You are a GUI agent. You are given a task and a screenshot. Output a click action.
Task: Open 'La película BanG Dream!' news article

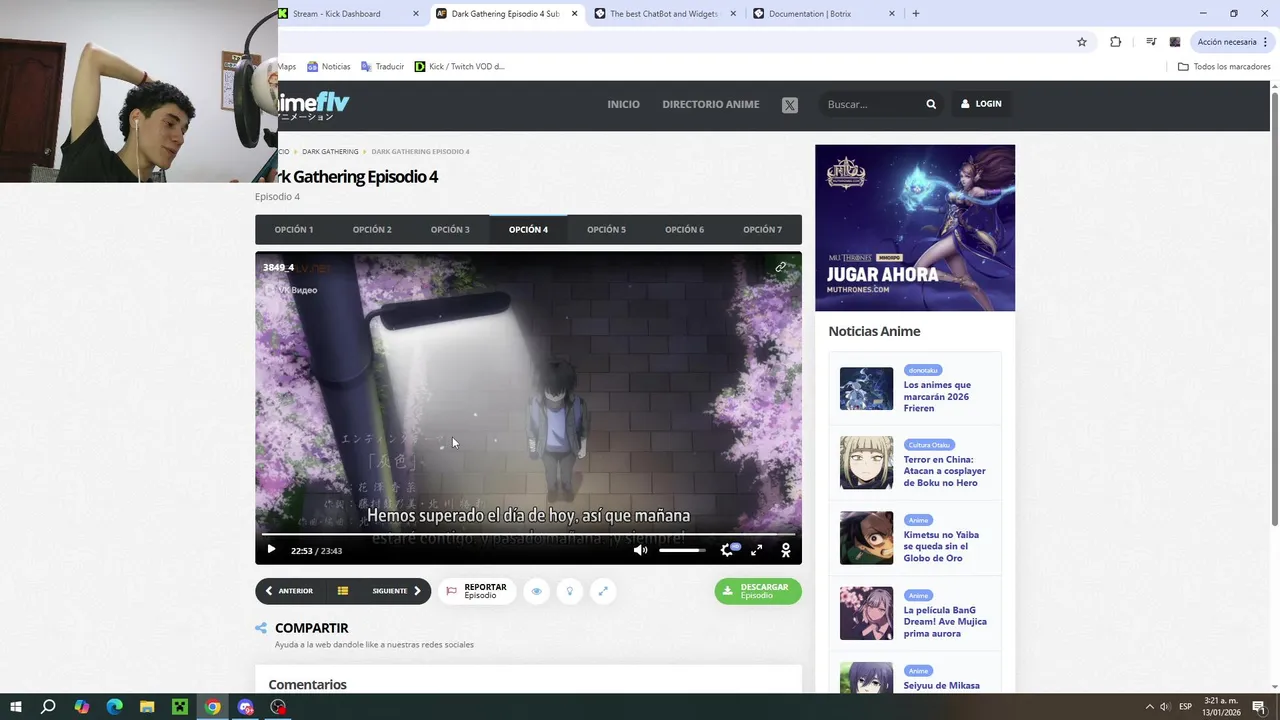[945, 621]
